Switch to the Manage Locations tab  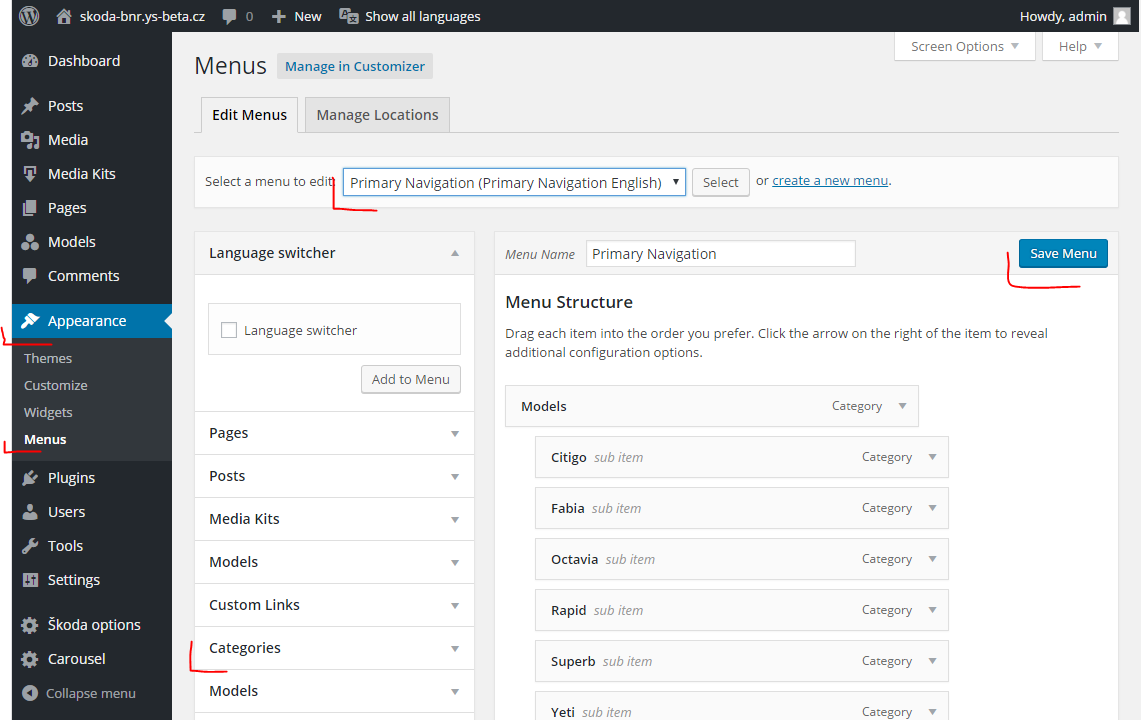[378, 115]
